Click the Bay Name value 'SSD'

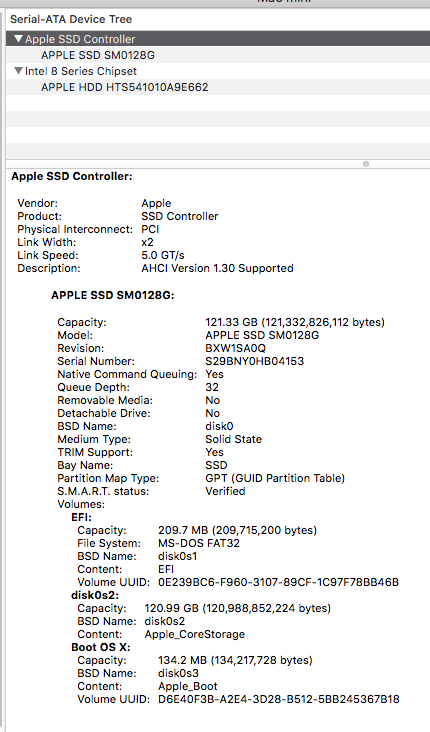(216, 465)
